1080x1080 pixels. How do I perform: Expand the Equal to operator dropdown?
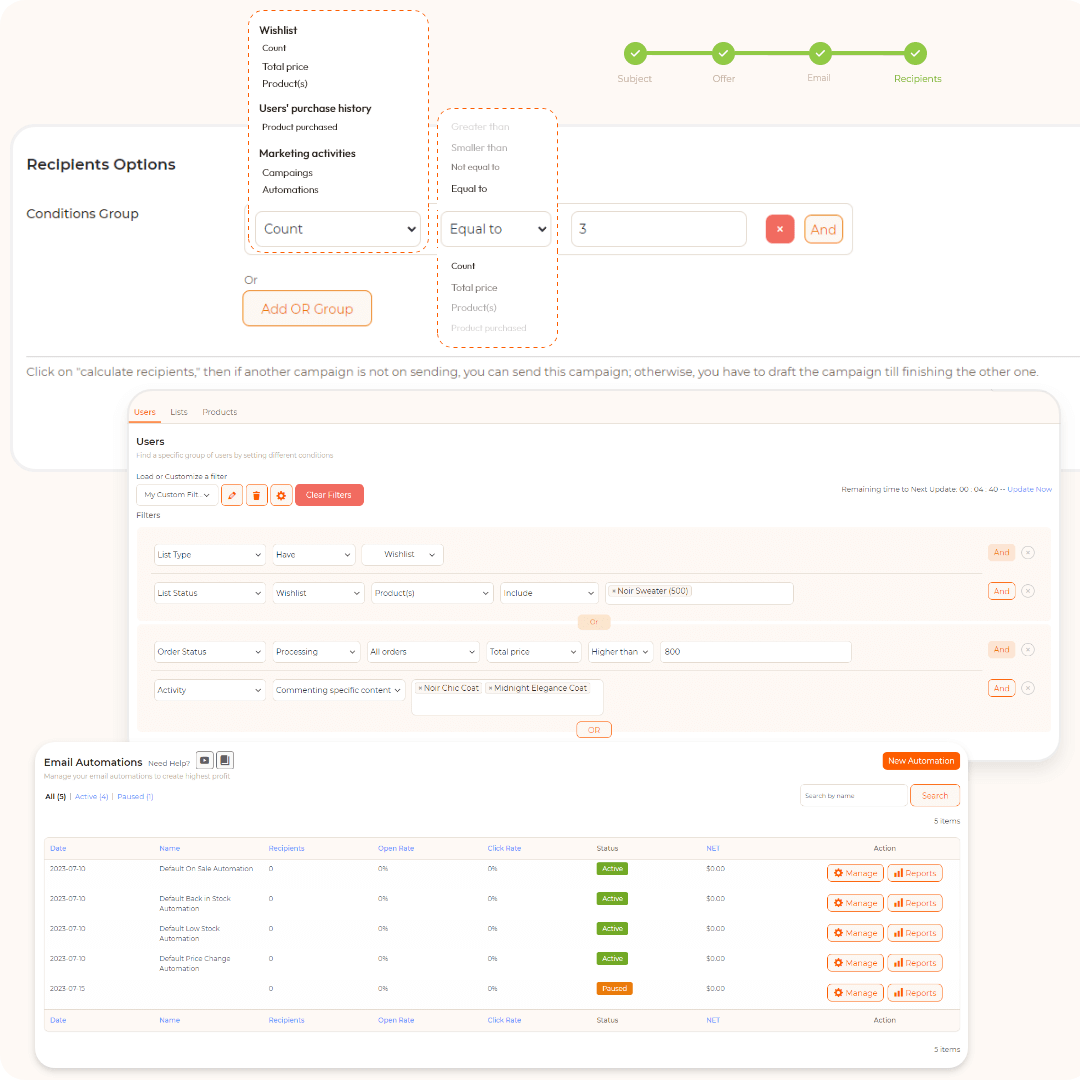click(x=496, y=229)
